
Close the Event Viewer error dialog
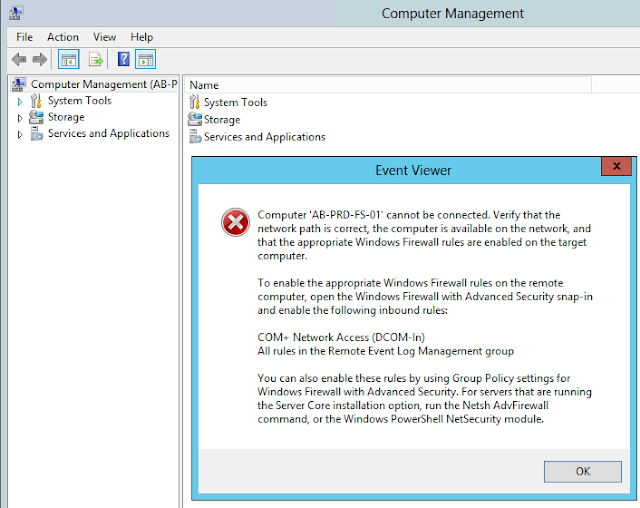616,166
